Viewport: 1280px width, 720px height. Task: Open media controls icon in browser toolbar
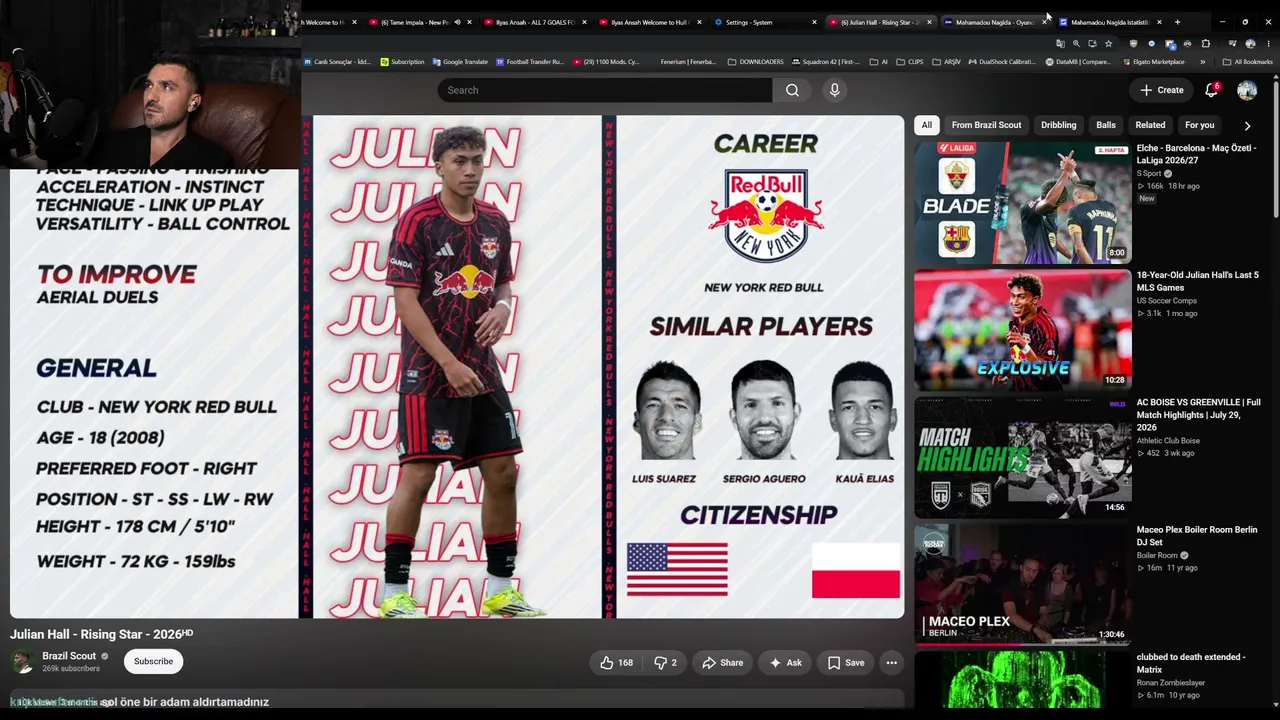click(1232, 44)
